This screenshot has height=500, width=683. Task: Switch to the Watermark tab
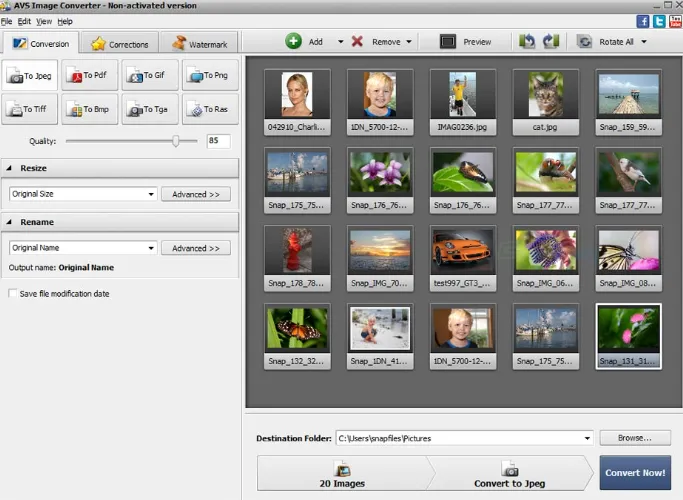tap(199, 44)
